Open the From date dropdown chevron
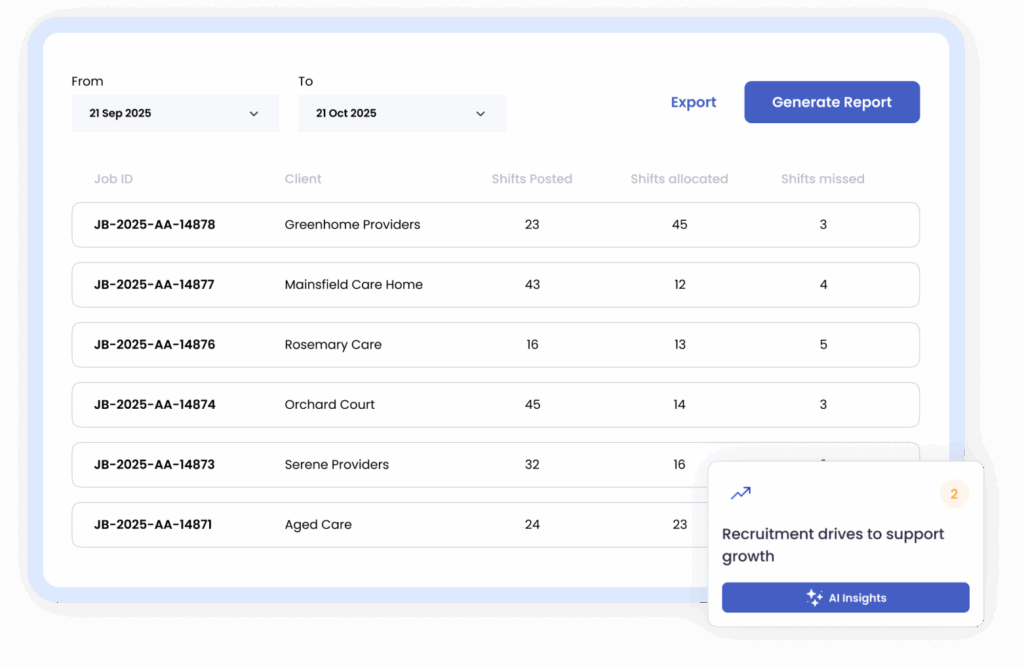The width and height of the screenshot is (1024, 667). (254, 114)
